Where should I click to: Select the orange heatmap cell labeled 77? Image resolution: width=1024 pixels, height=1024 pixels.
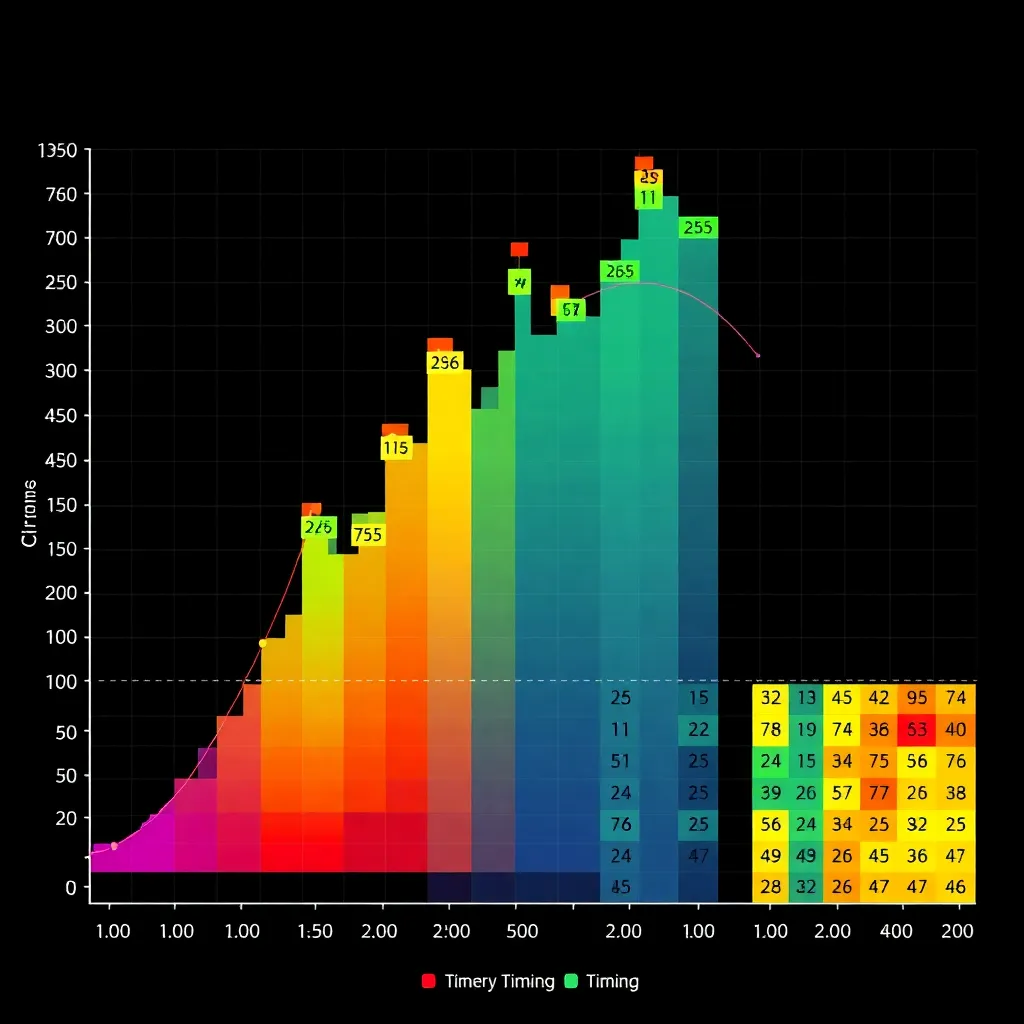(879, 794)
